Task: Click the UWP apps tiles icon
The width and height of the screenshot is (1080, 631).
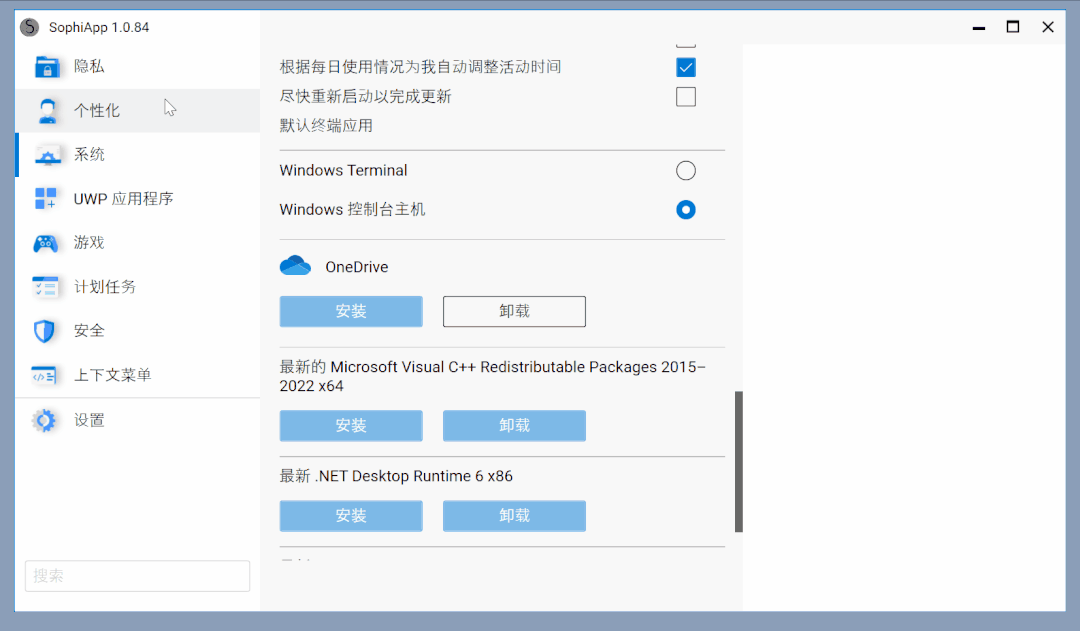Action: 45,198
